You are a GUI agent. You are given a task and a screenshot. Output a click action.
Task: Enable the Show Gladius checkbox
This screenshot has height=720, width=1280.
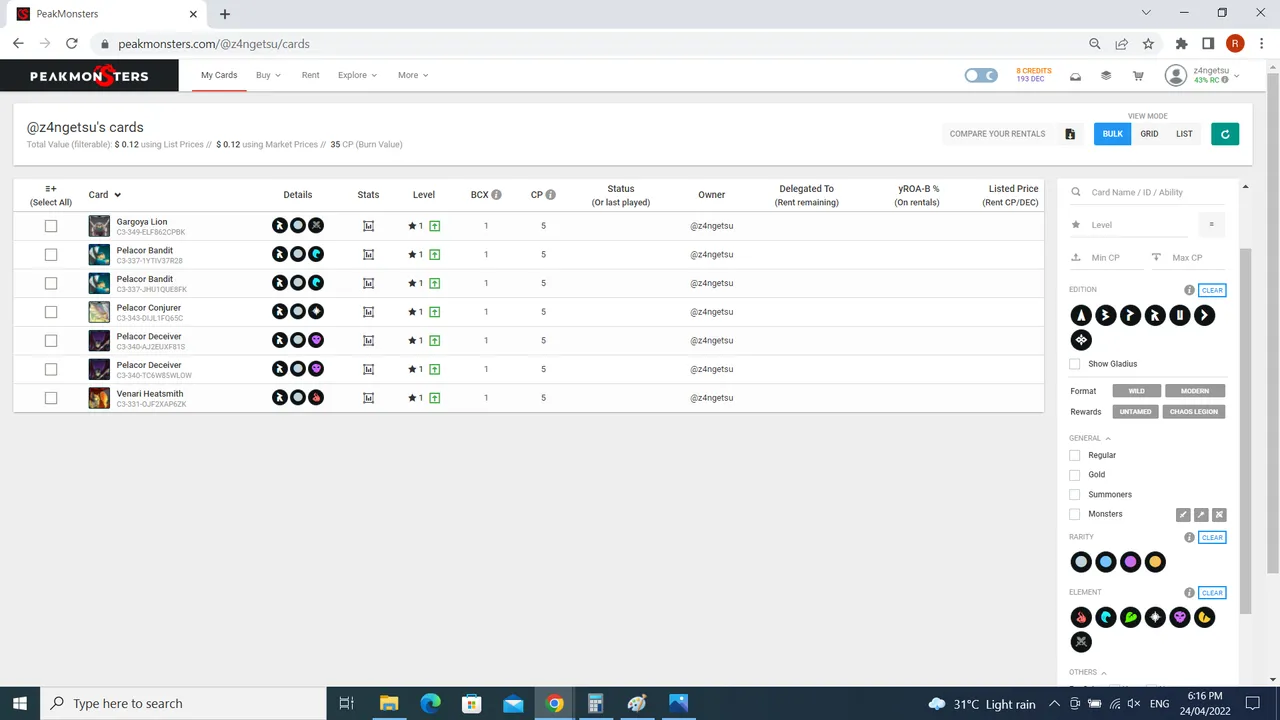pyautogui.click(x=1075, y=364)
